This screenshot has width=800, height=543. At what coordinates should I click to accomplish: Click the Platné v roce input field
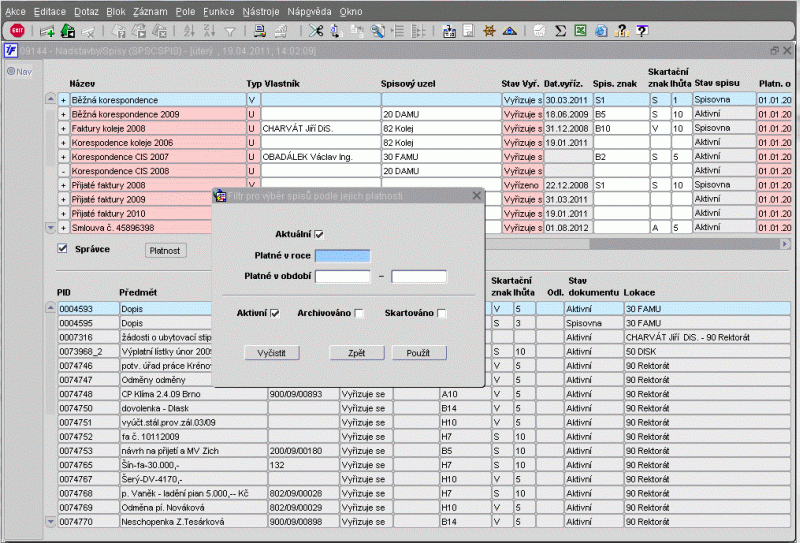click(x=342, y=256)
